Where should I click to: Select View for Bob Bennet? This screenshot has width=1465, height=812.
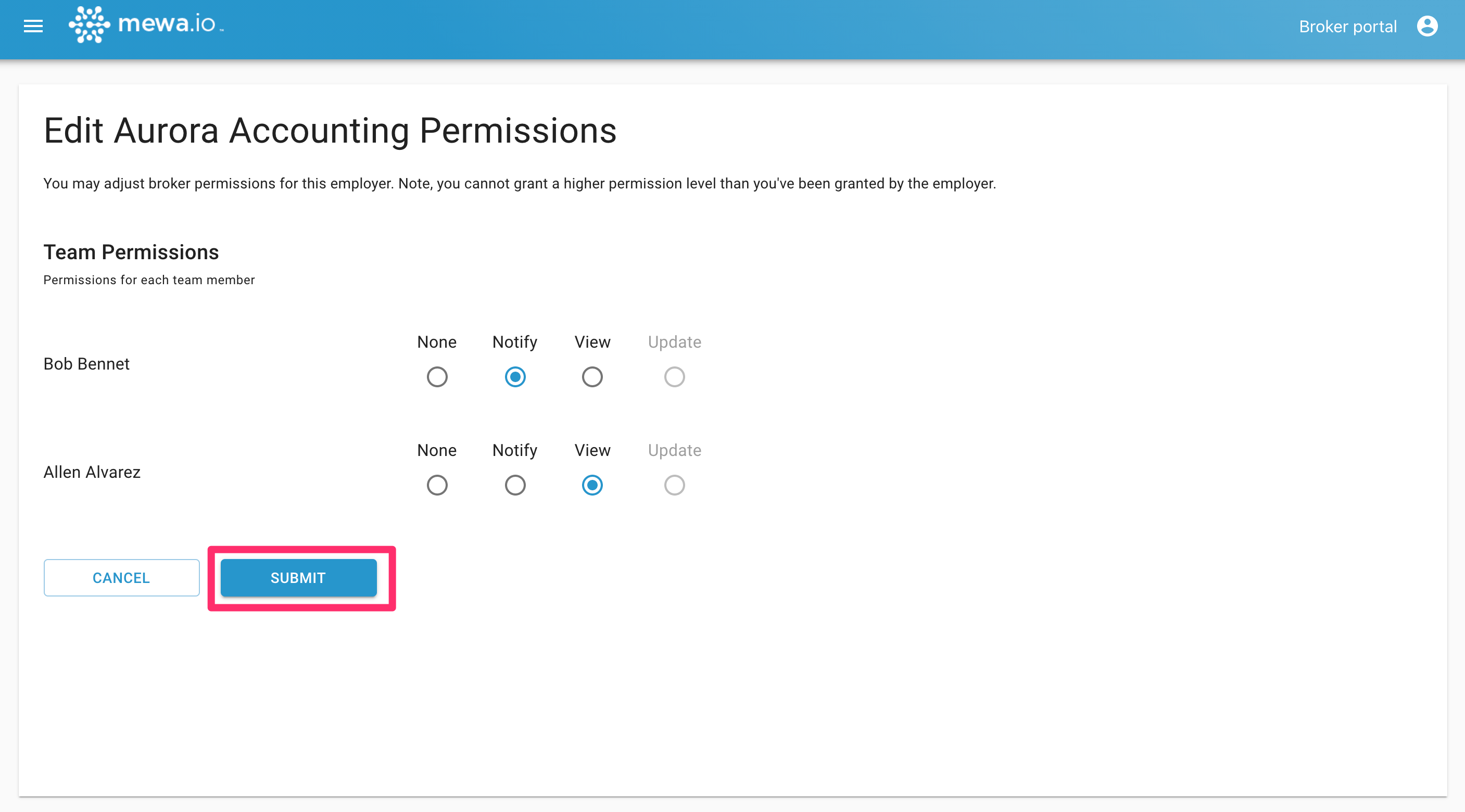(x=592, y=377)
